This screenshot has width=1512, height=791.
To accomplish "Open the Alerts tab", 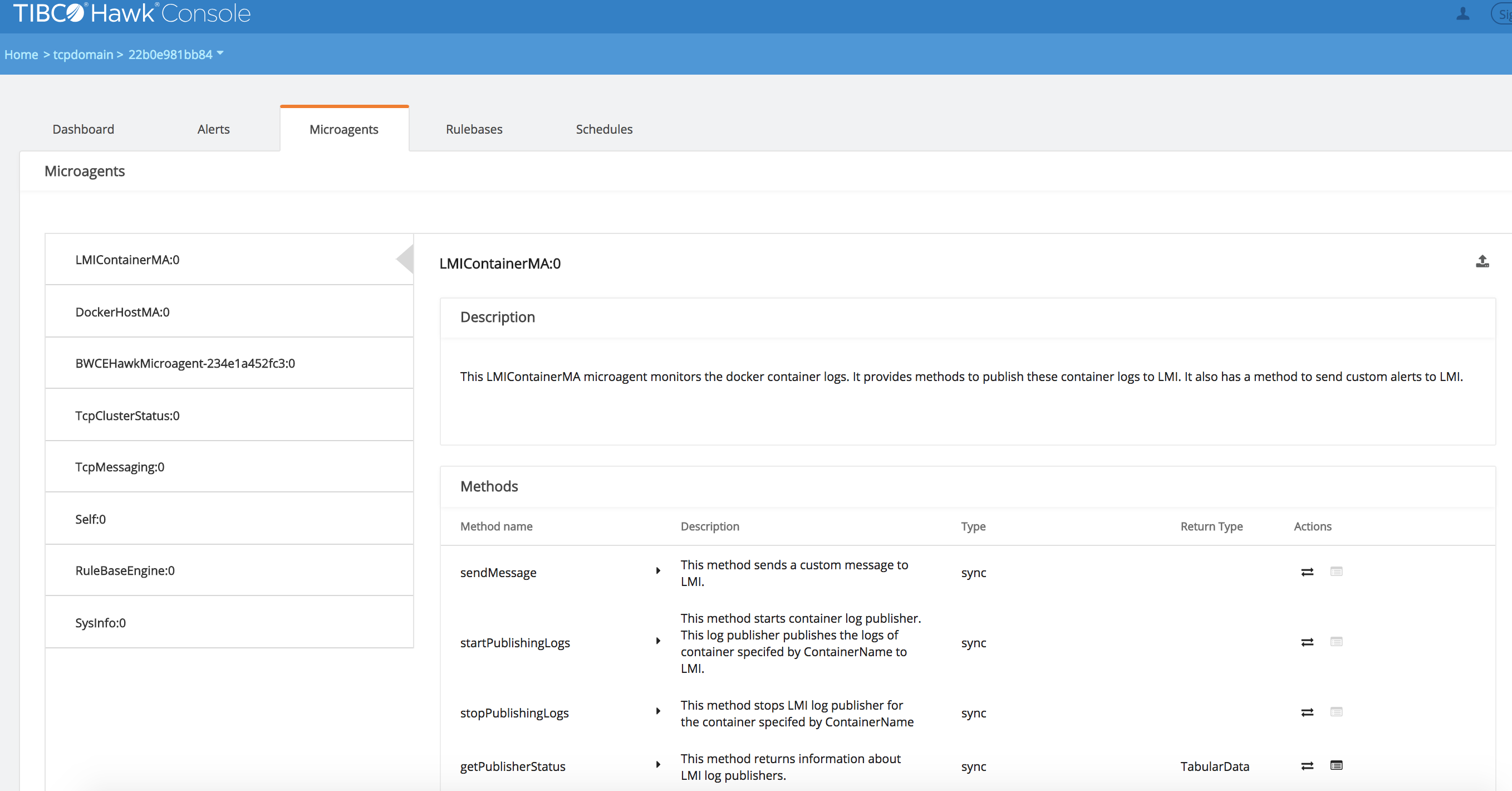I will click(213, 129).
